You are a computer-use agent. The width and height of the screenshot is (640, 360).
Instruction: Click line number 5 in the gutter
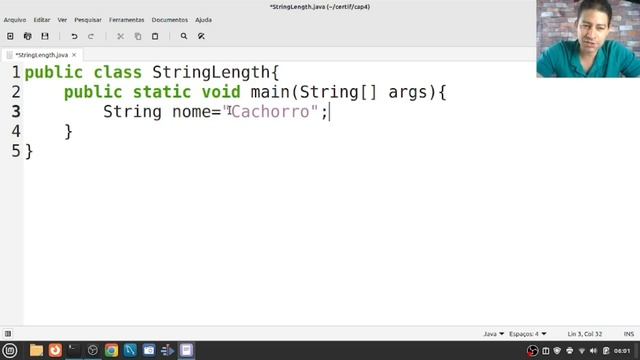16,151
